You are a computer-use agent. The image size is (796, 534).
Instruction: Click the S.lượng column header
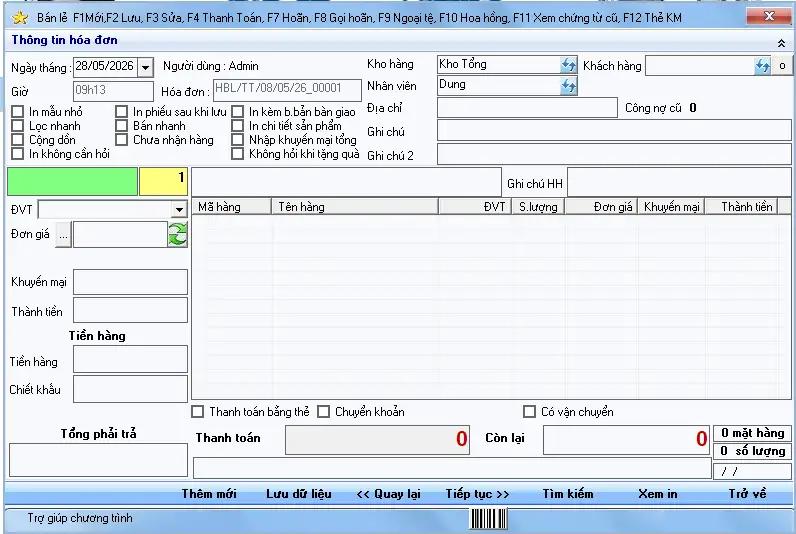point(538,207)
